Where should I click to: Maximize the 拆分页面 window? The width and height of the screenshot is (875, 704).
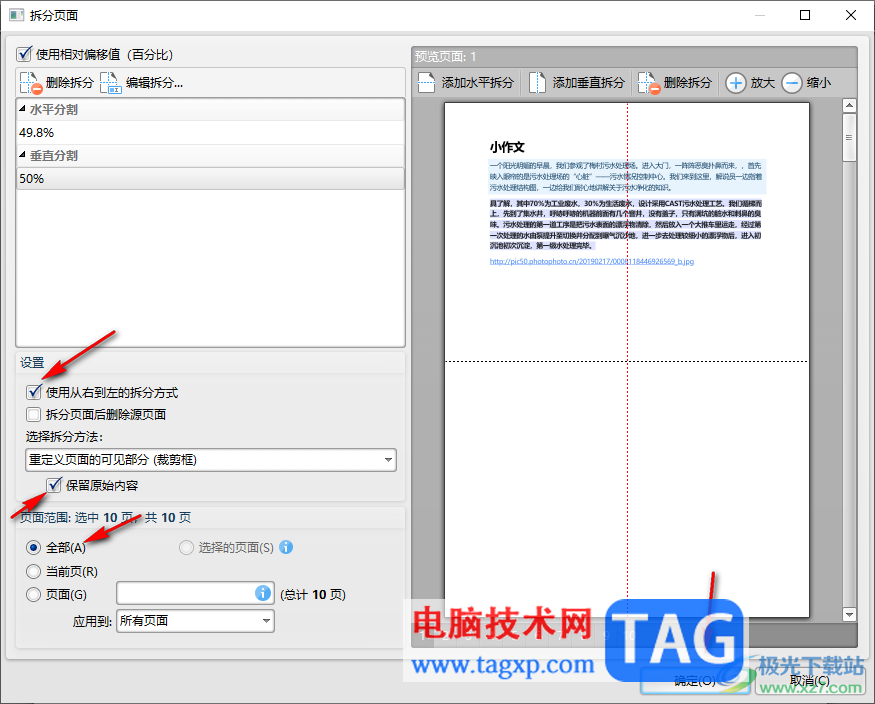pyautogui.click(x=805, y=15)
